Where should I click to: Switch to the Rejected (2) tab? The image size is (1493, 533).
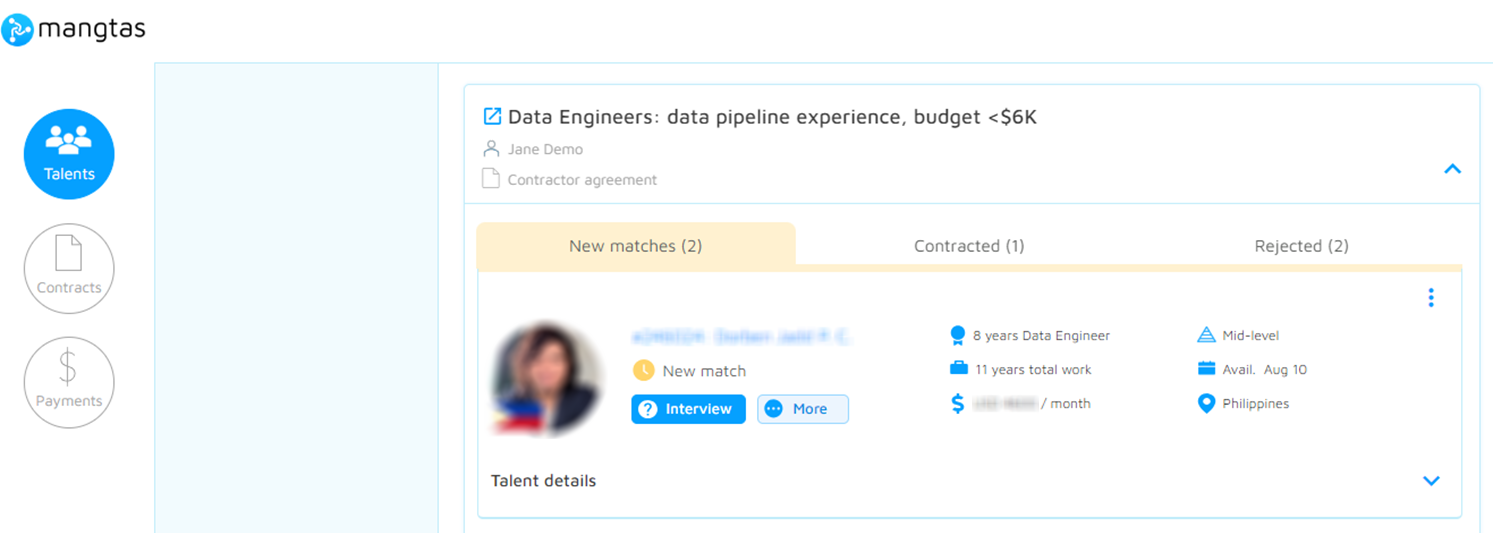1301,246
